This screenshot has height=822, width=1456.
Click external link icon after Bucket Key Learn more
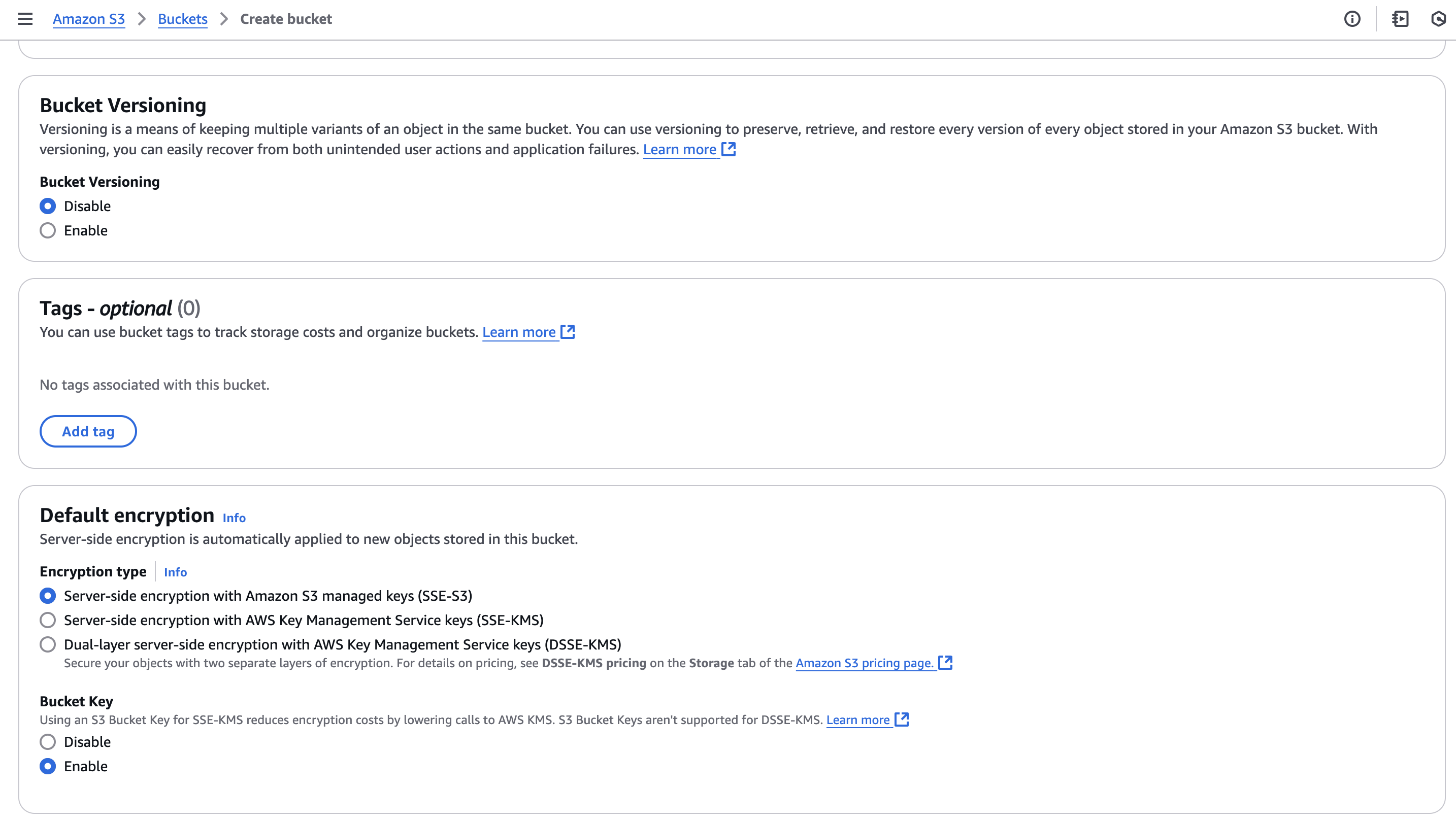click(x=902, y=720)
